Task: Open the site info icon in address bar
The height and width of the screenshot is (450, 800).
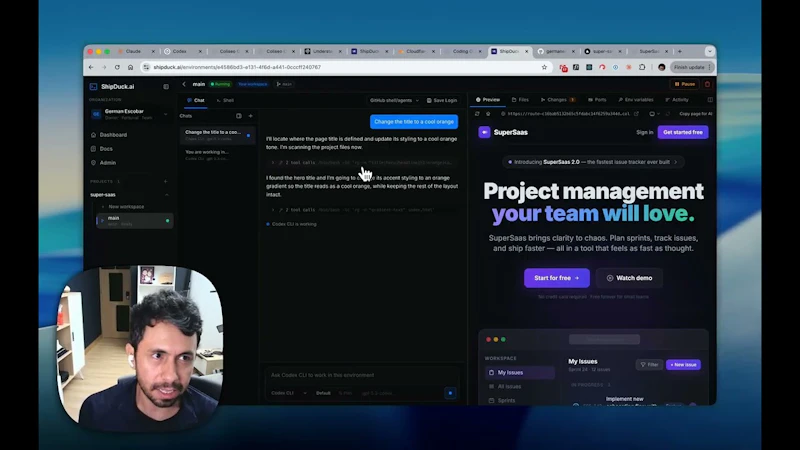Action: pyautogui.click(x=146, y=67)
